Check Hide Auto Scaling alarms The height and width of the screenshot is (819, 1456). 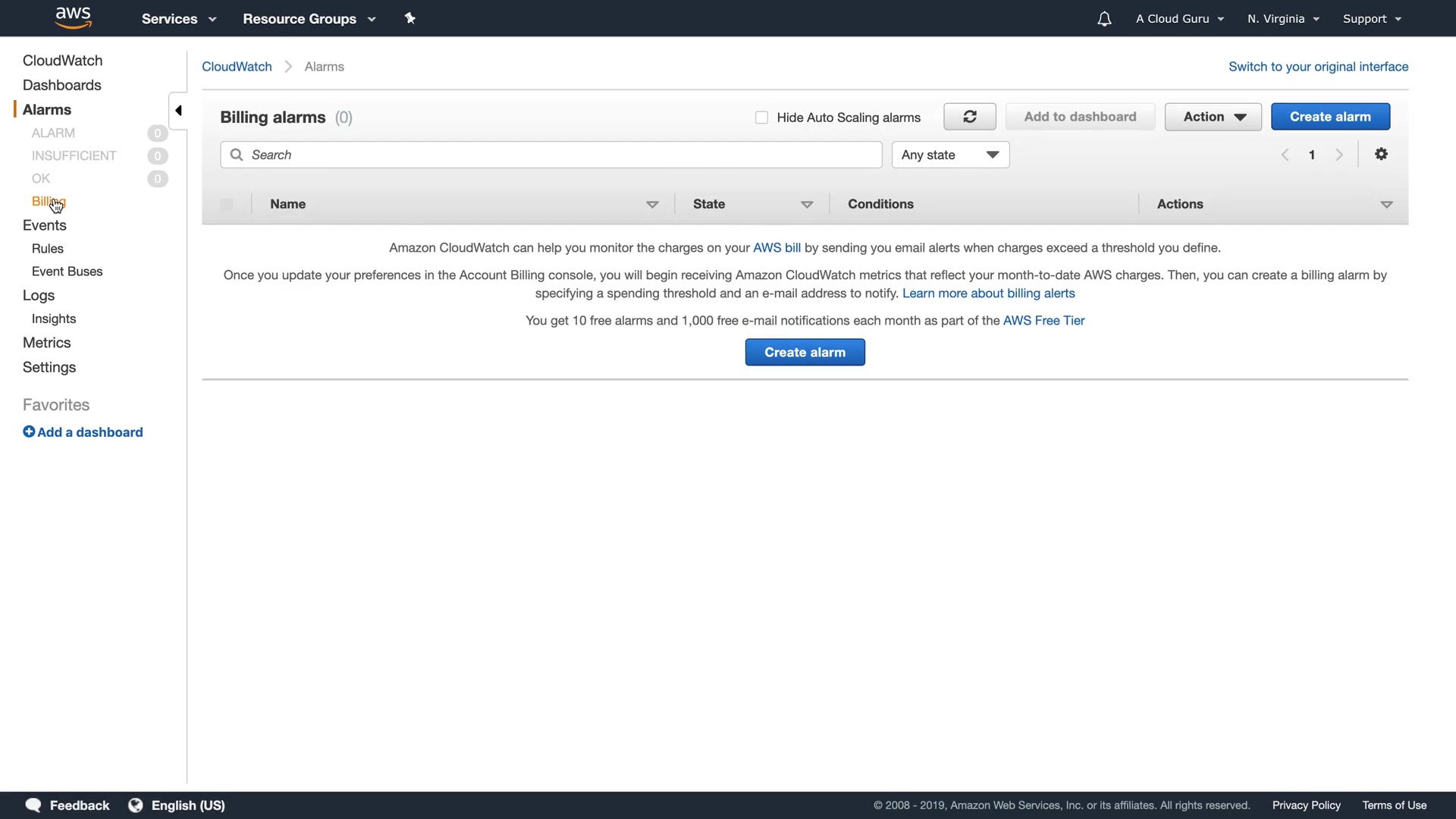click(x=761, y=118)
